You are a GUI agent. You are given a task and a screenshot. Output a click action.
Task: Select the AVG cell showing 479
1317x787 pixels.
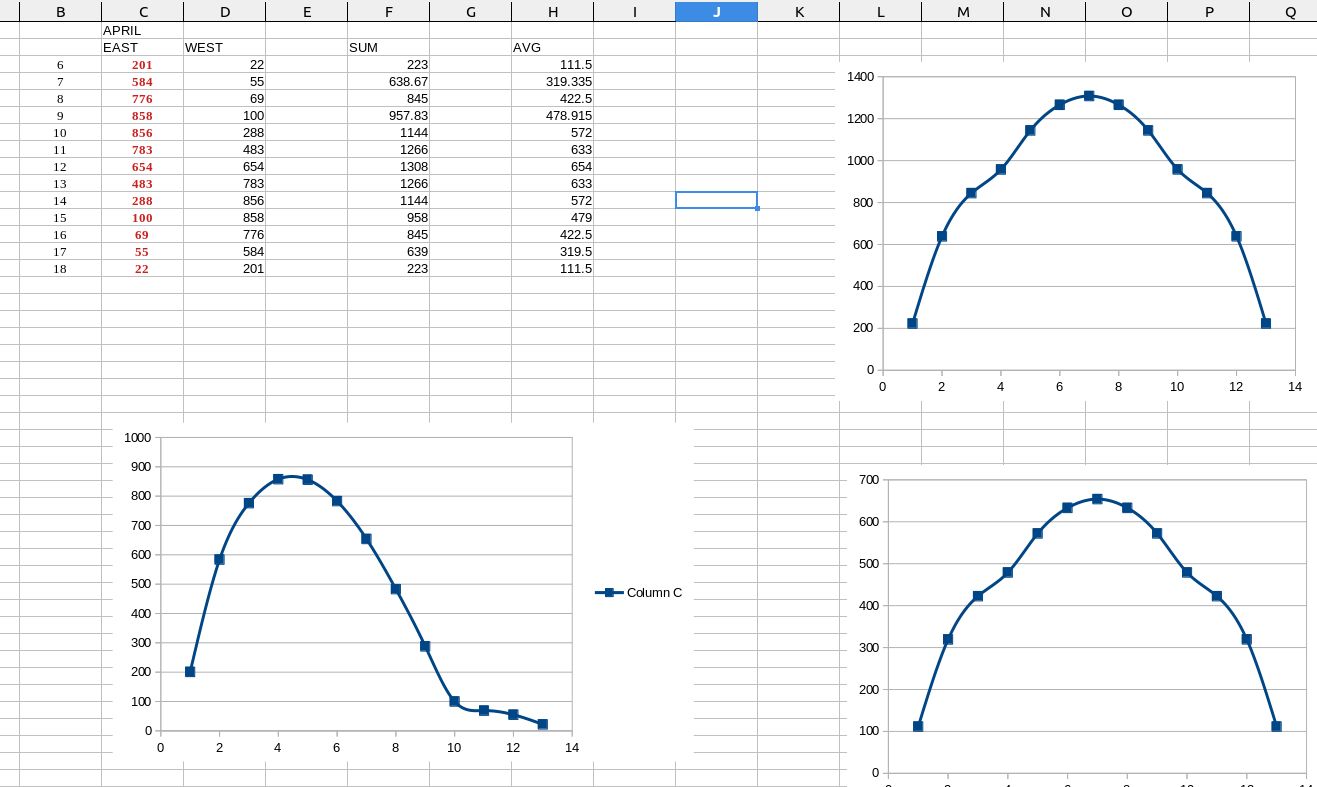pos(553,217)
